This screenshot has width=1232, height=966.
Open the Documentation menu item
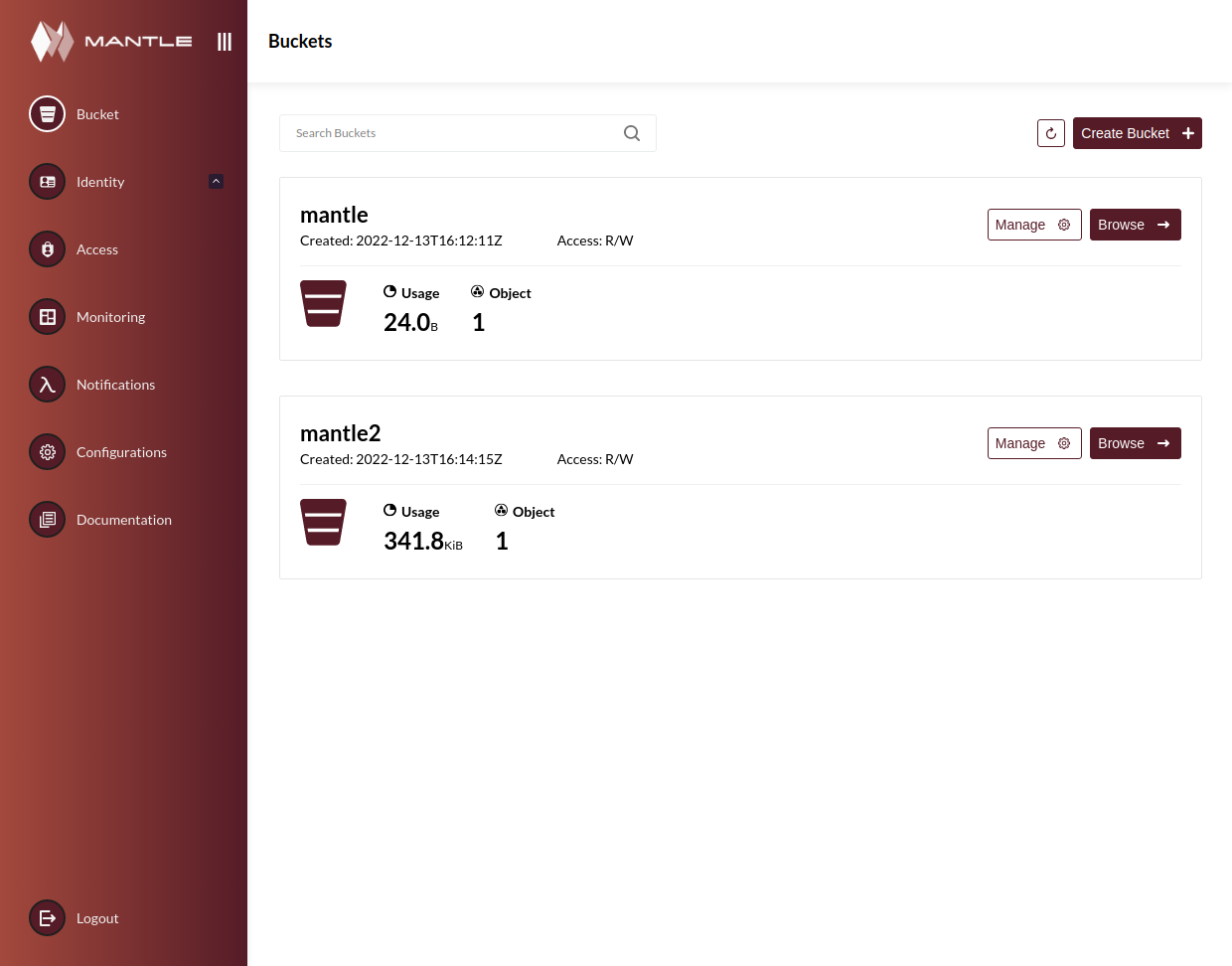tap(124, 520)
